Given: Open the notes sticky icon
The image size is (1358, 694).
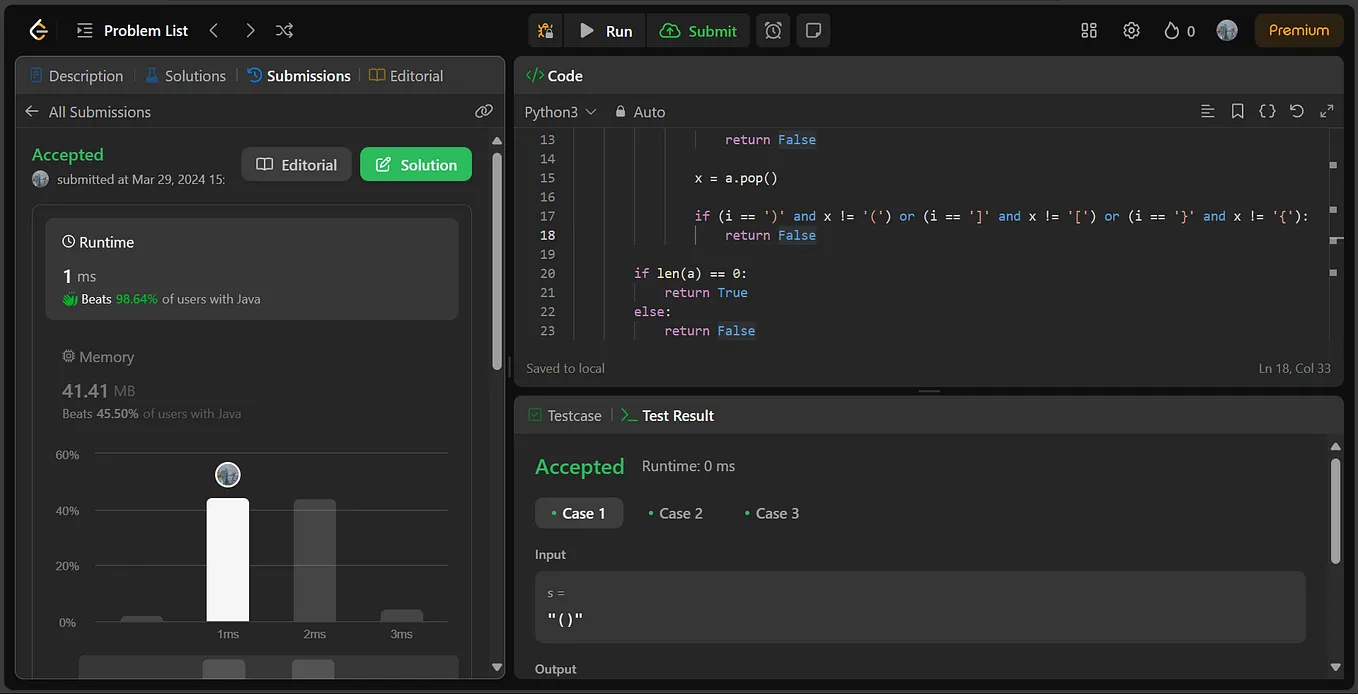Looking at the screenshot, I should click(813, 31).
